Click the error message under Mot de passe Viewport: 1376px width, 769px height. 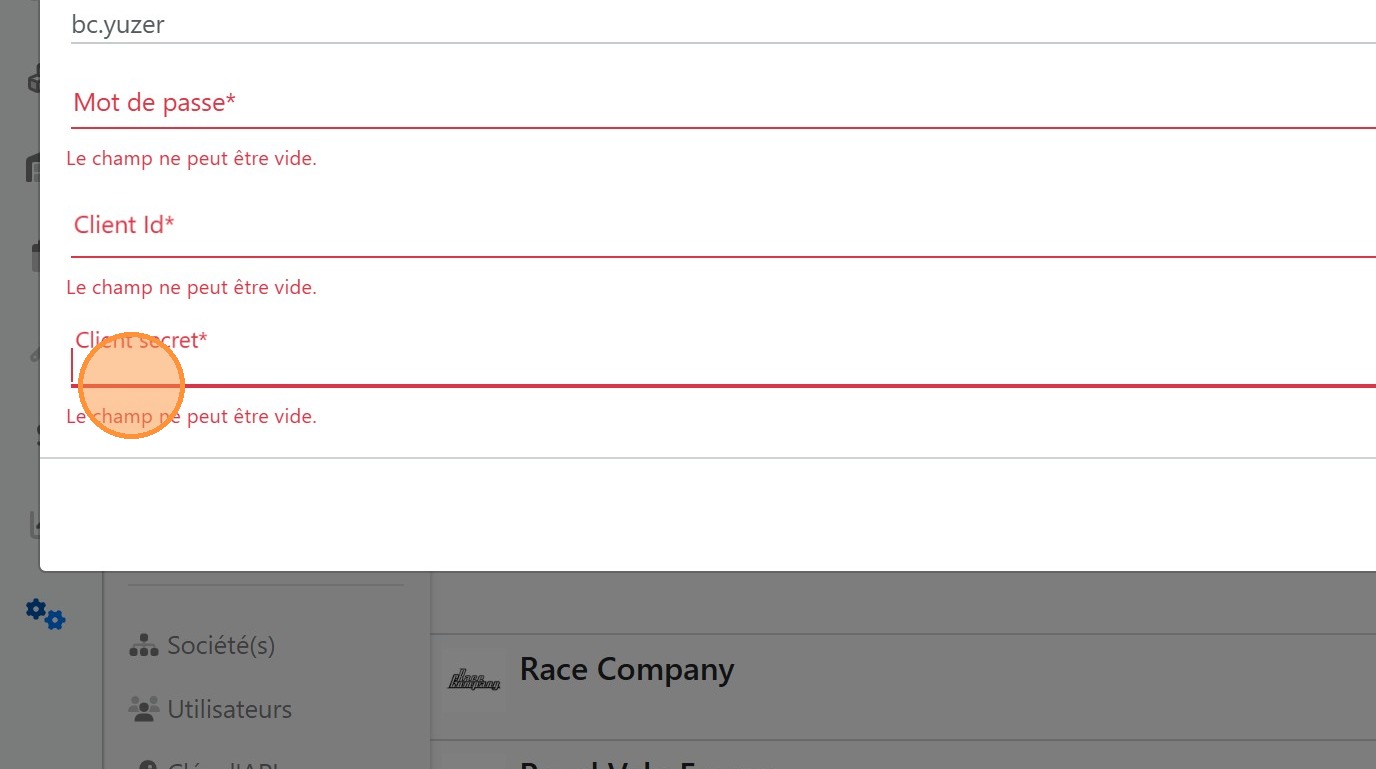tap(191, 159)
